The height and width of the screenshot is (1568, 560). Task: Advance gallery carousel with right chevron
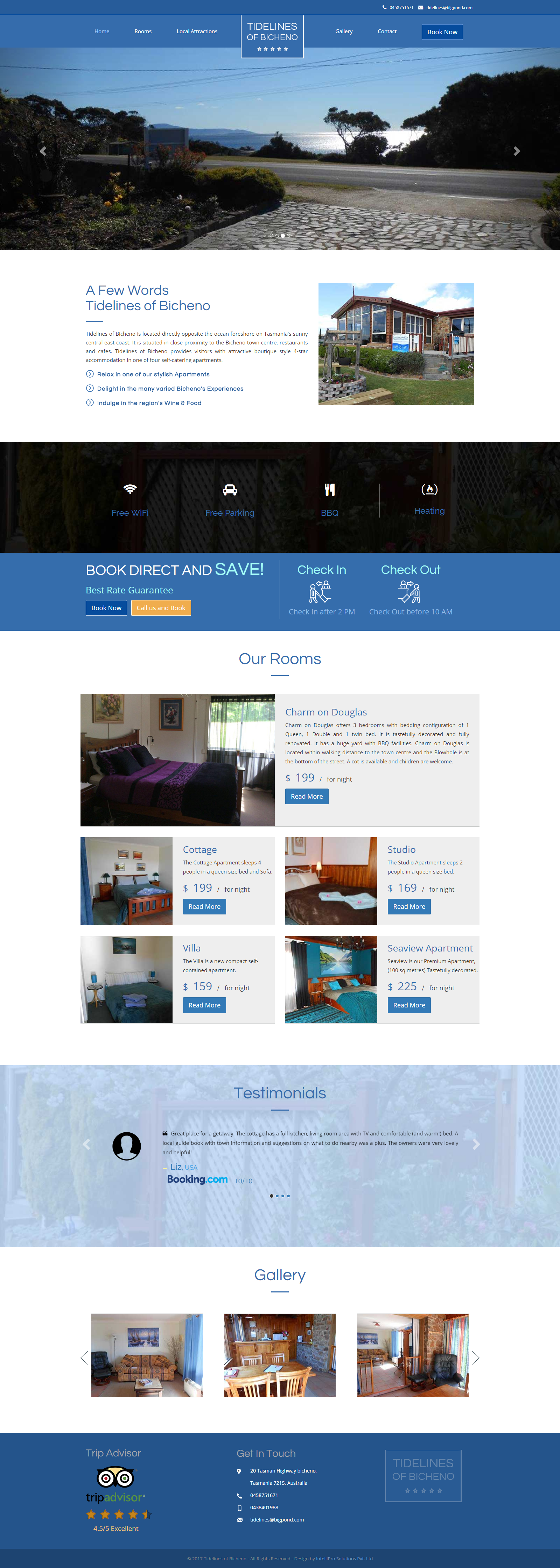click(x=475, y=1357)
